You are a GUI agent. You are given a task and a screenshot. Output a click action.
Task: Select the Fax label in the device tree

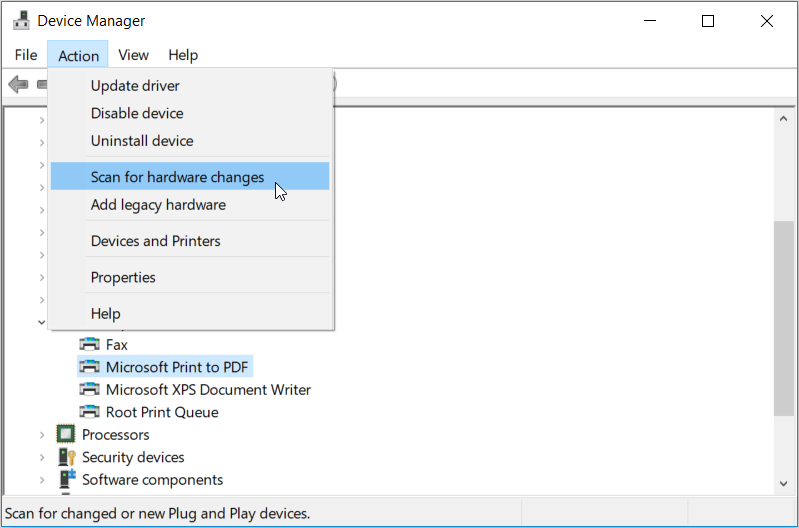[x=117, y=345]
